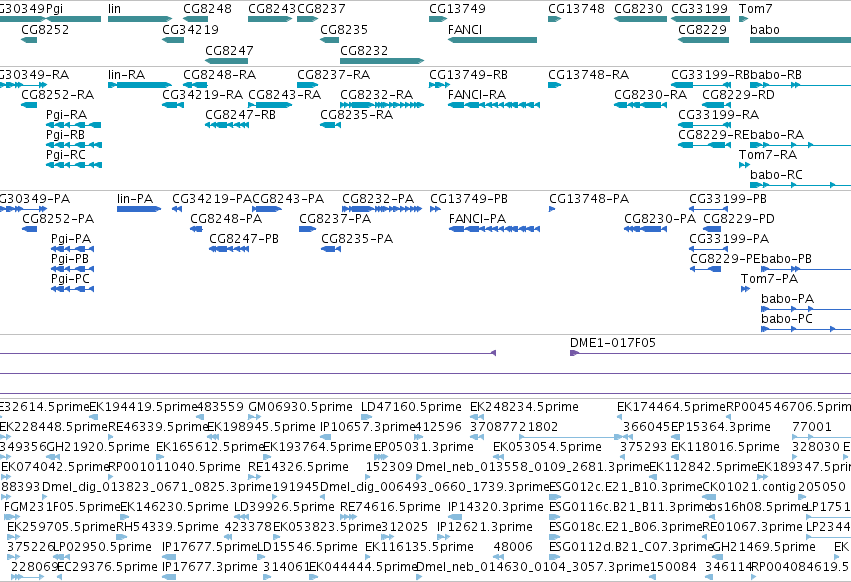
Task: Open the CG13749-PB coding sequence
Action: point(435,209)
